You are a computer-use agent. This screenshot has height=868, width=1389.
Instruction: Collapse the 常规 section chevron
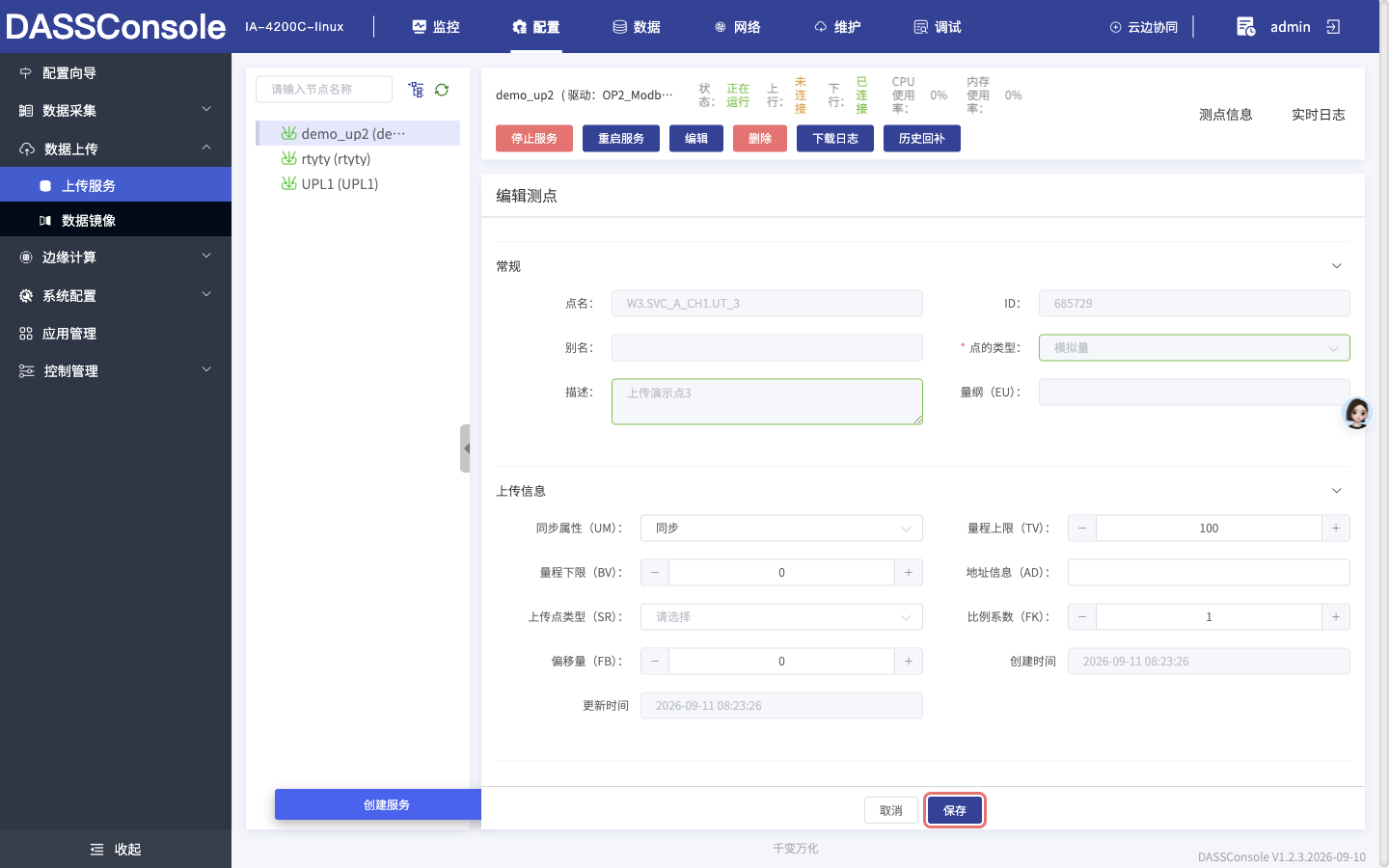[1337, 266]
